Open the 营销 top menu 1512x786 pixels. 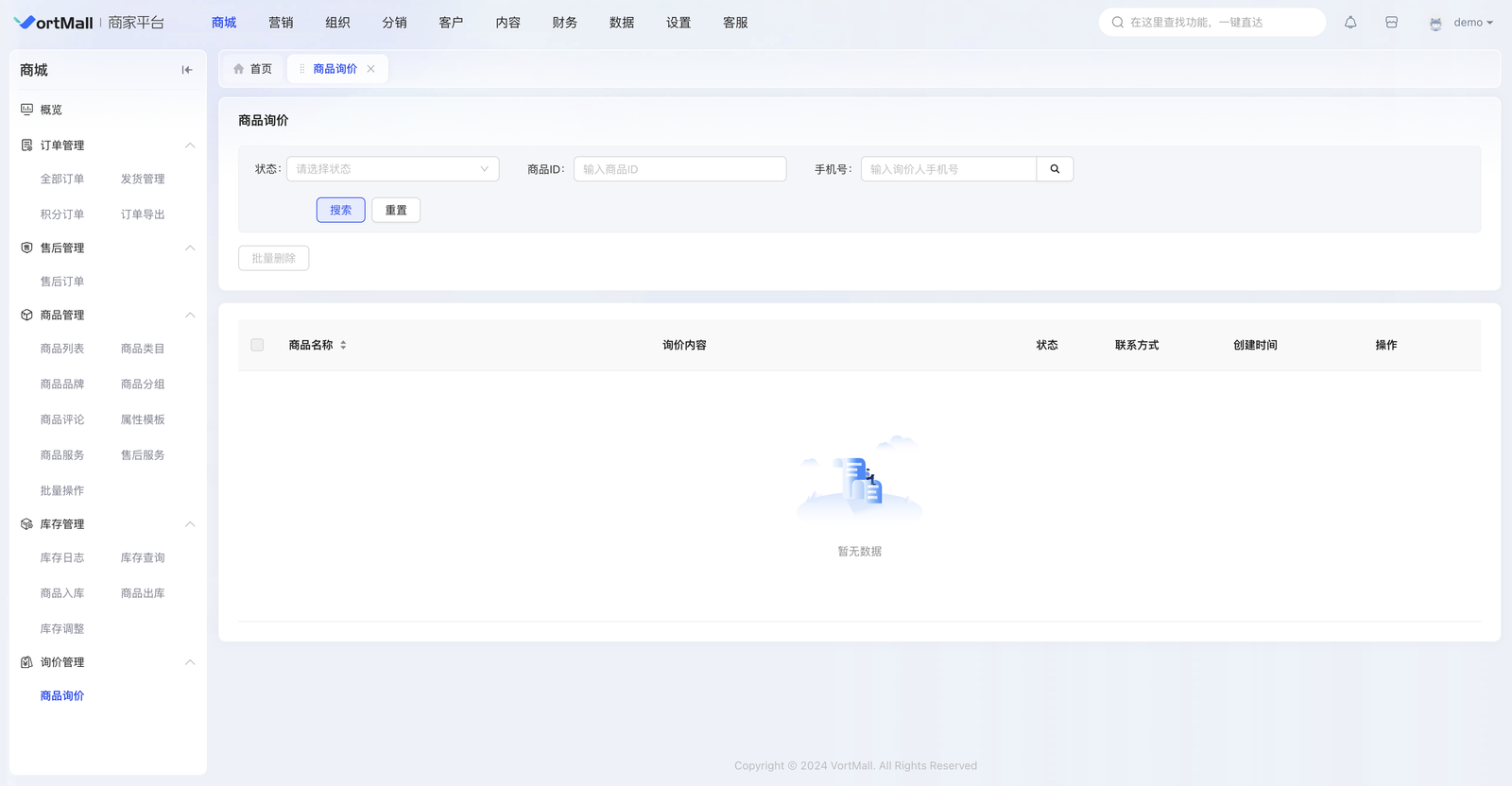tap(281, 23)
